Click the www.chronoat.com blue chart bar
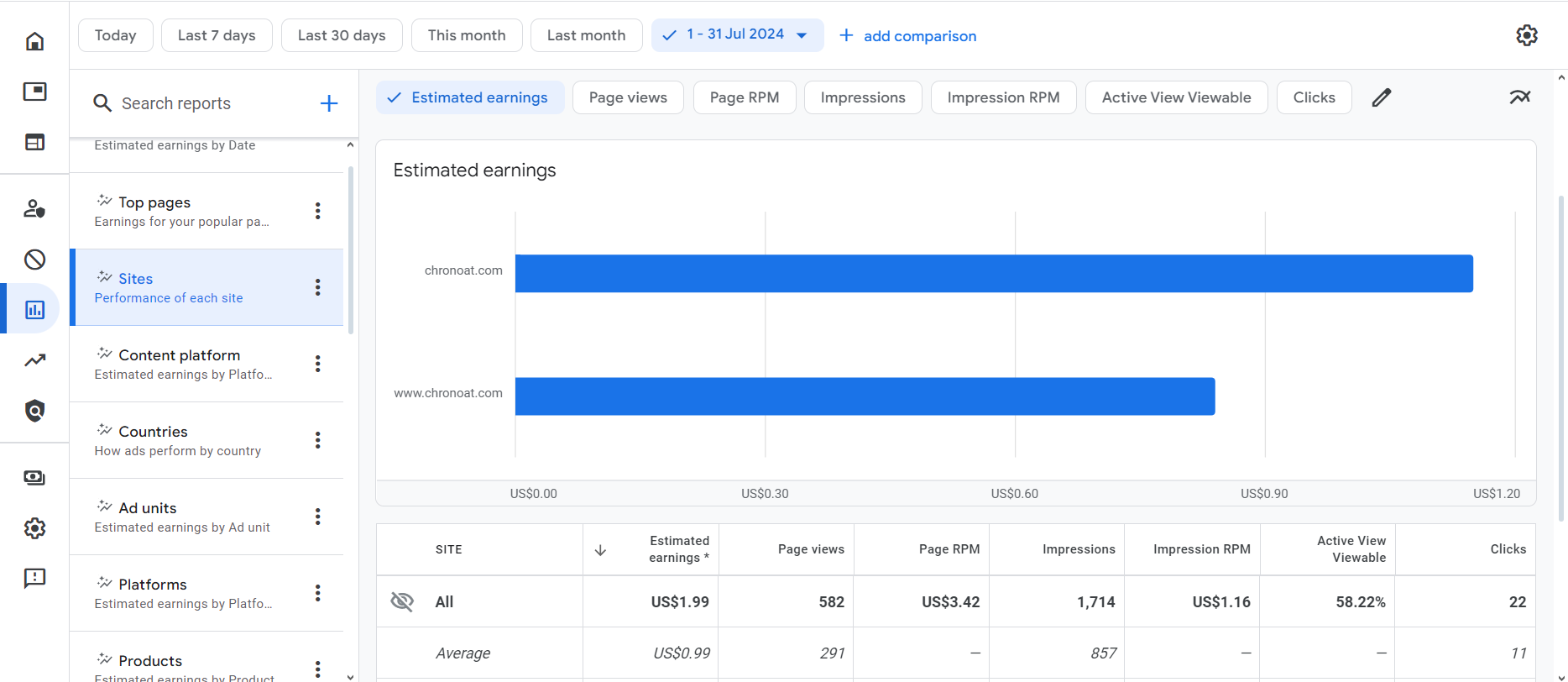 coord(865,396)
